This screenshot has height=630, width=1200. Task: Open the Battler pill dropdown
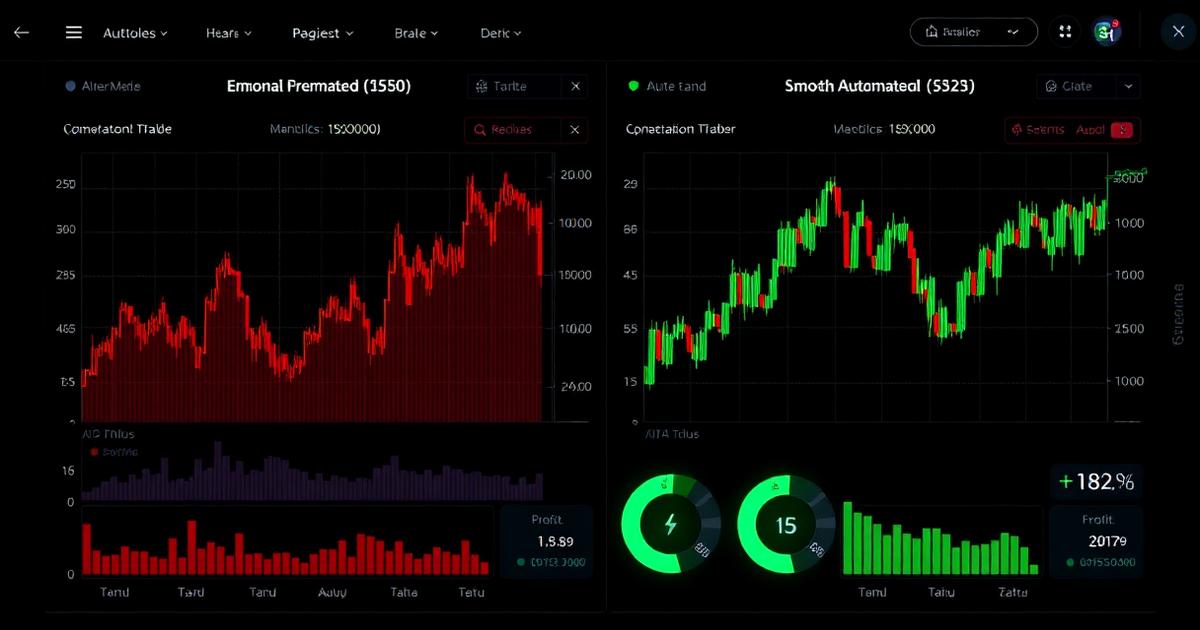point(974,32)
